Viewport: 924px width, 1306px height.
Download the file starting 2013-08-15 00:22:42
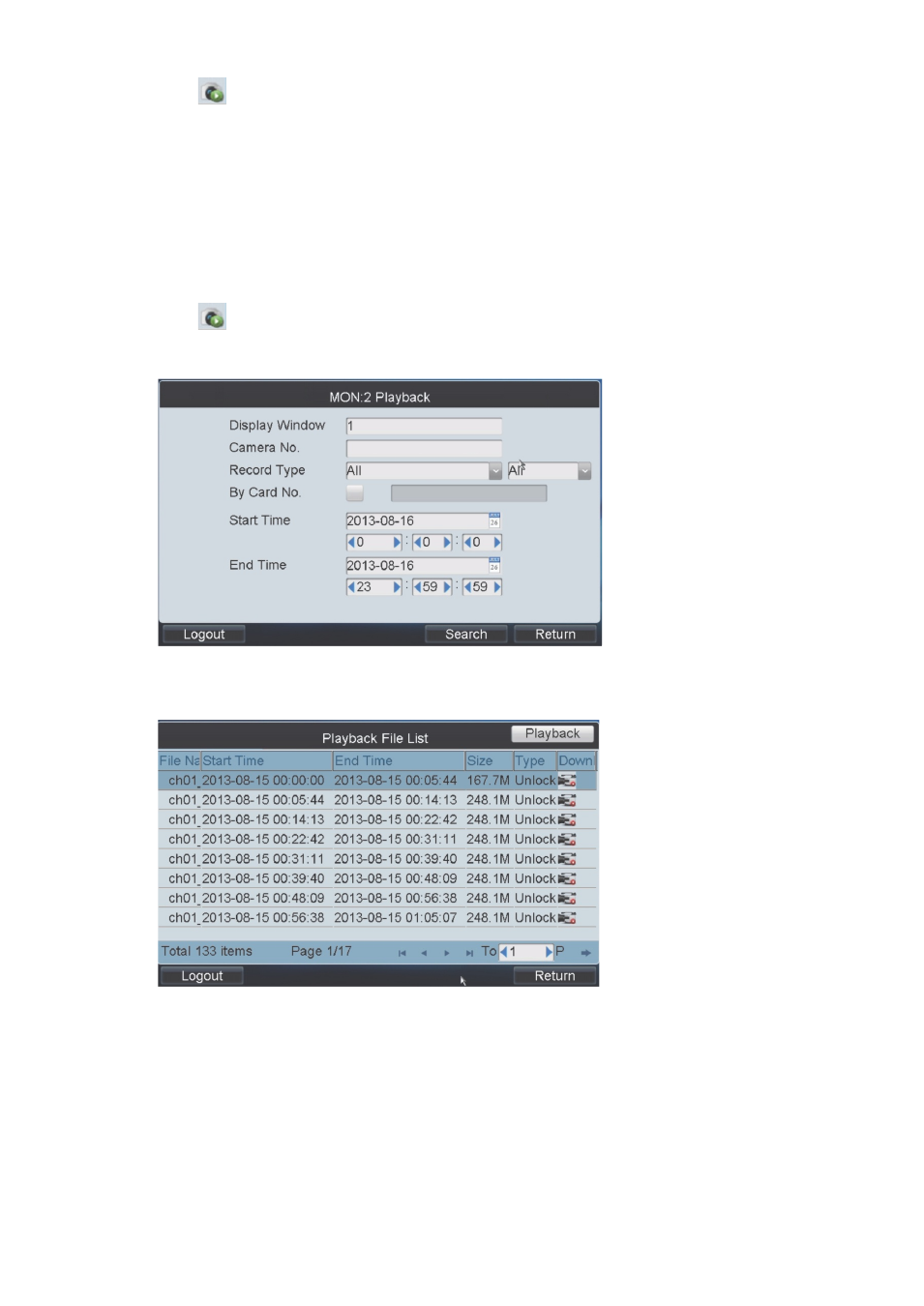tap(567, 840)
